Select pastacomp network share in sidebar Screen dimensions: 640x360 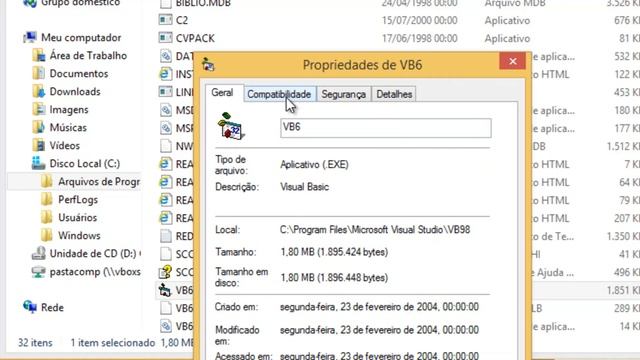(95, 271)
